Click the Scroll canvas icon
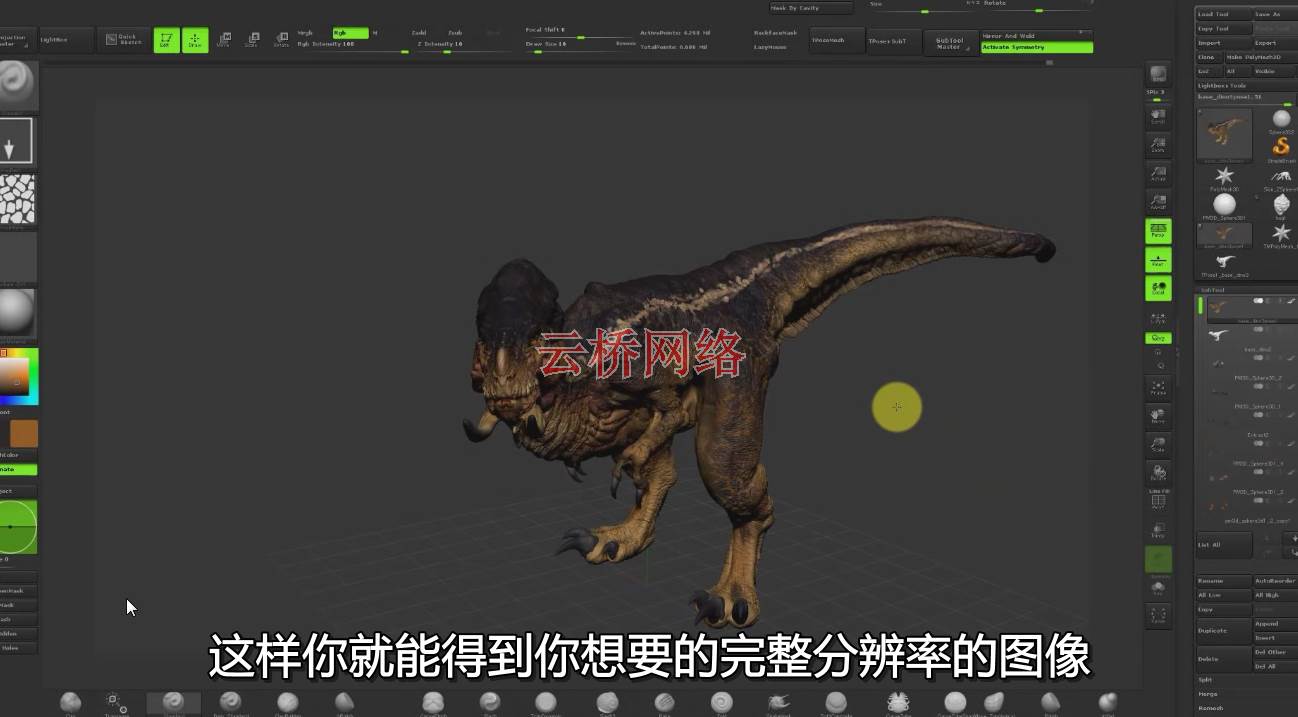1298x717 pixels. 1158,116
